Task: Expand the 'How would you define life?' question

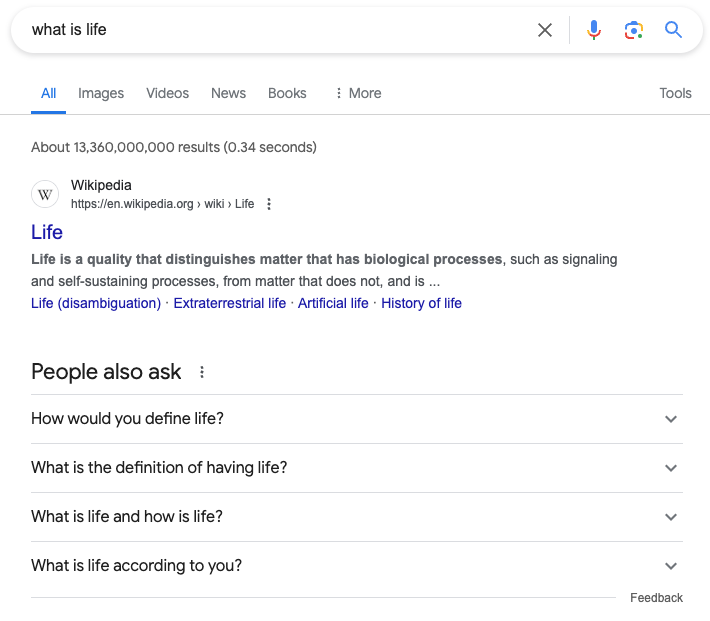Action: pos(671,419)
